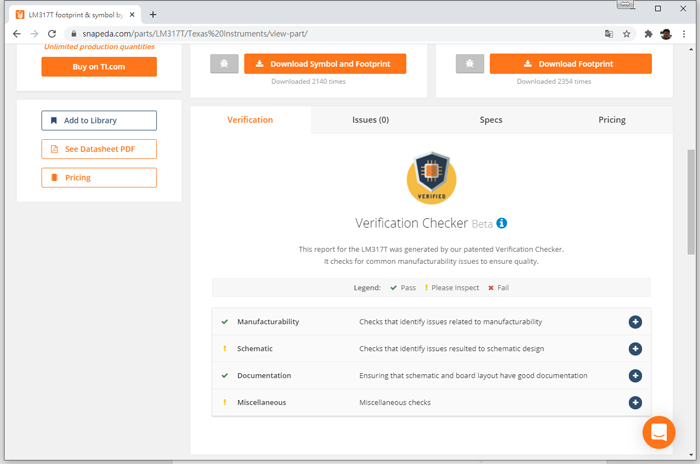Switch to the Issues (0) tab
Screen dimensions: 700x464
click(370, 120)
